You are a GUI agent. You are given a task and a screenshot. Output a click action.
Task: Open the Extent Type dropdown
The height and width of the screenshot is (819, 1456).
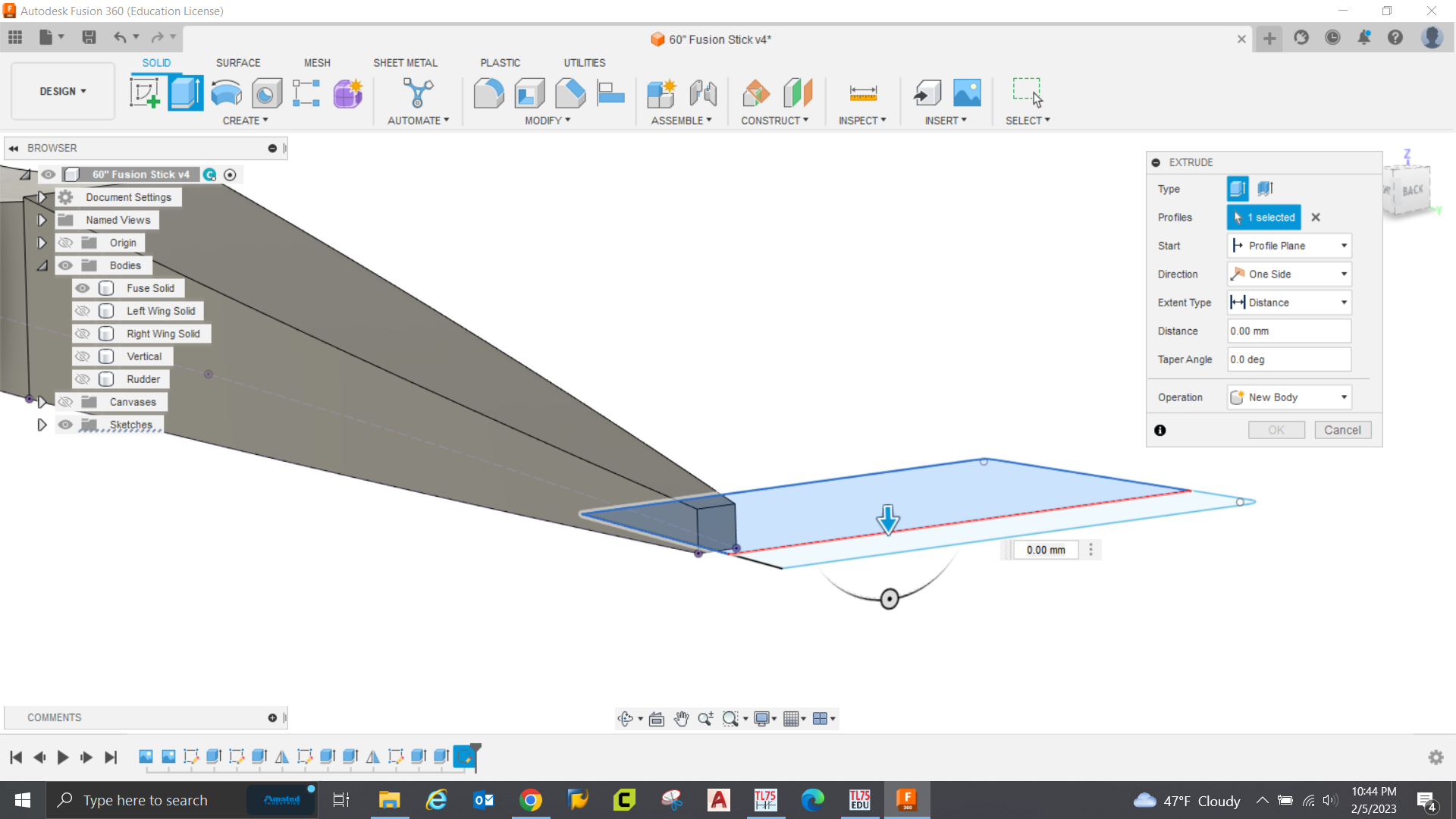click(x=1289, y=303)
